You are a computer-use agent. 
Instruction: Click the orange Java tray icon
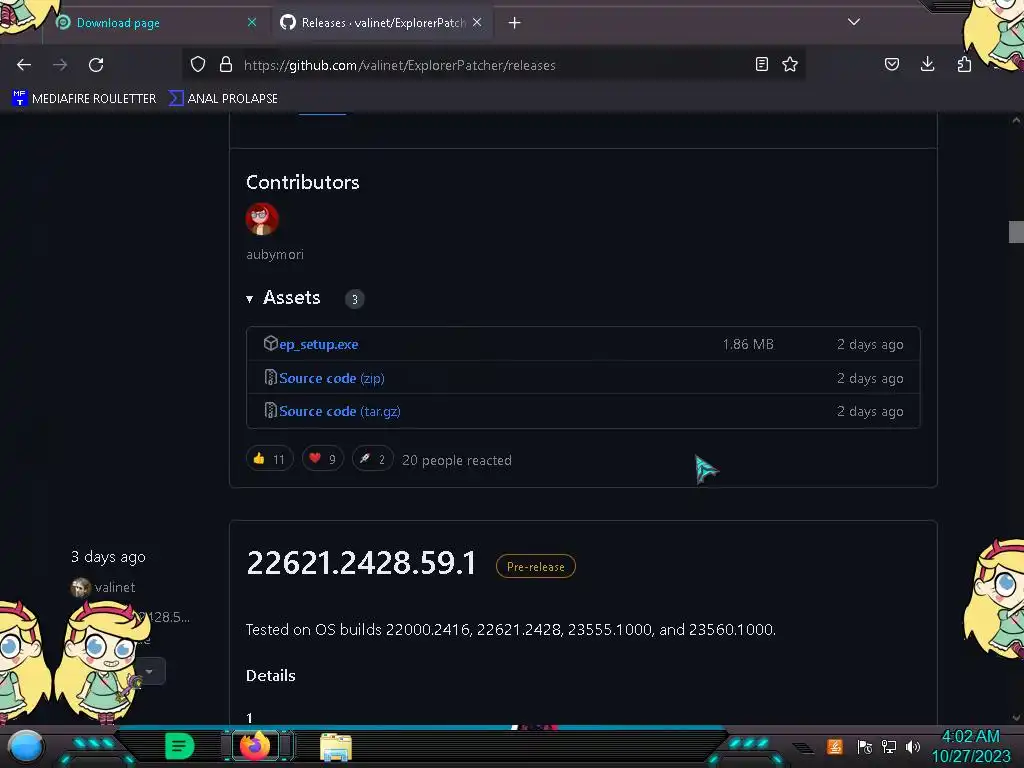click(x=835, y=746)
